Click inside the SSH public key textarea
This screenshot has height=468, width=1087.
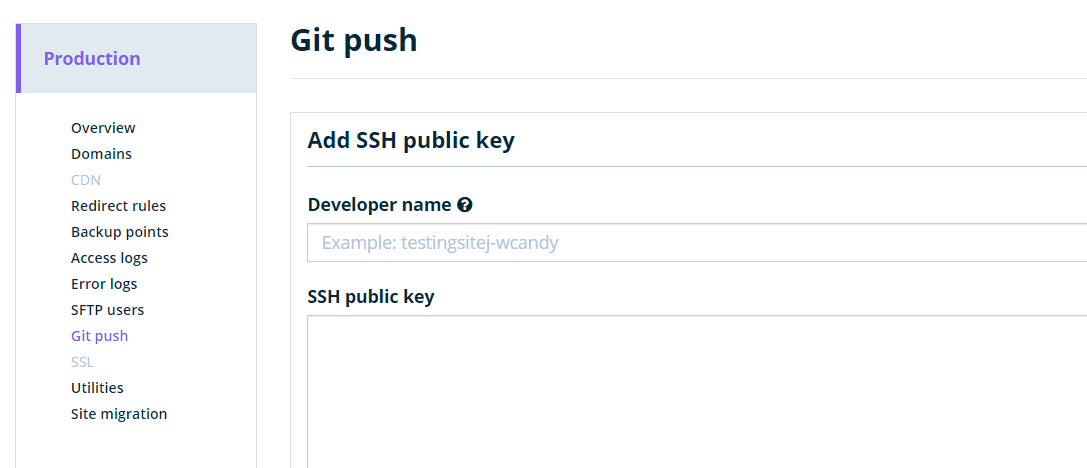tap(696, 392)
